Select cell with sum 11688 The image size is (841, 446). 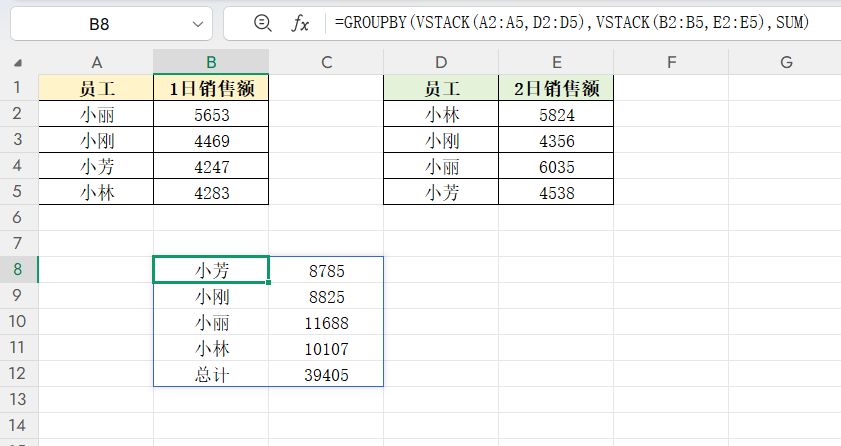pos(326,322)
